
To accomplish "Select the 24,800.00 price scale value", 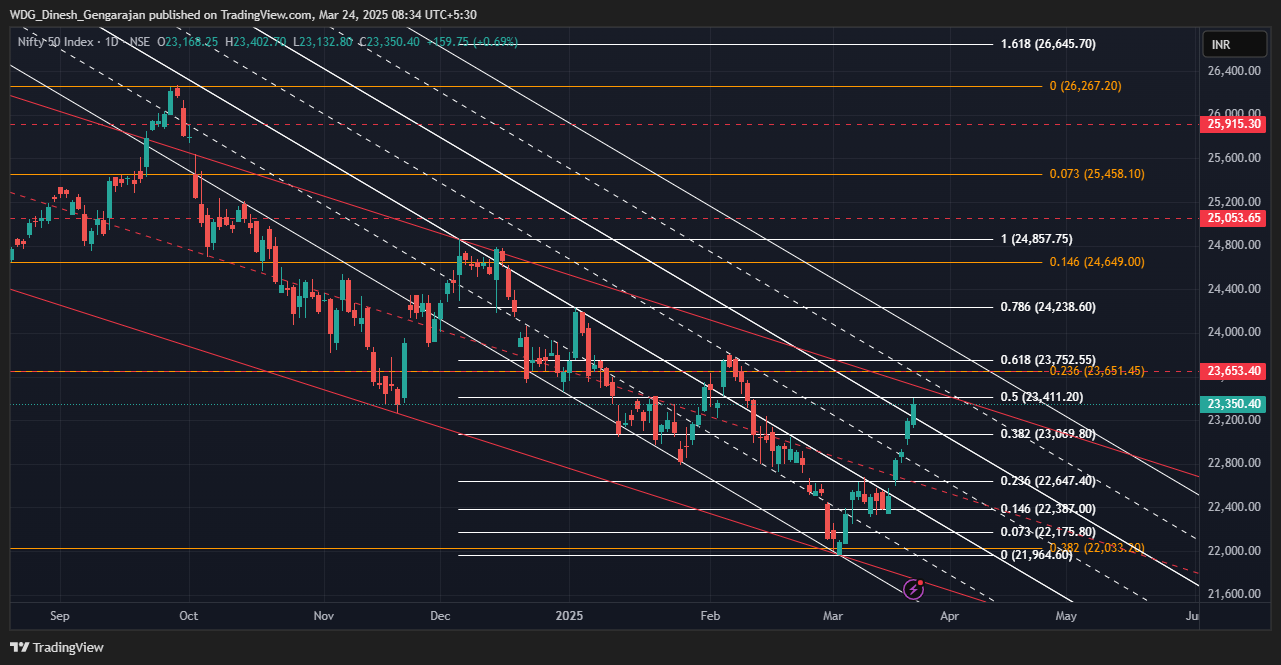I will click(x=1232, y=245).
